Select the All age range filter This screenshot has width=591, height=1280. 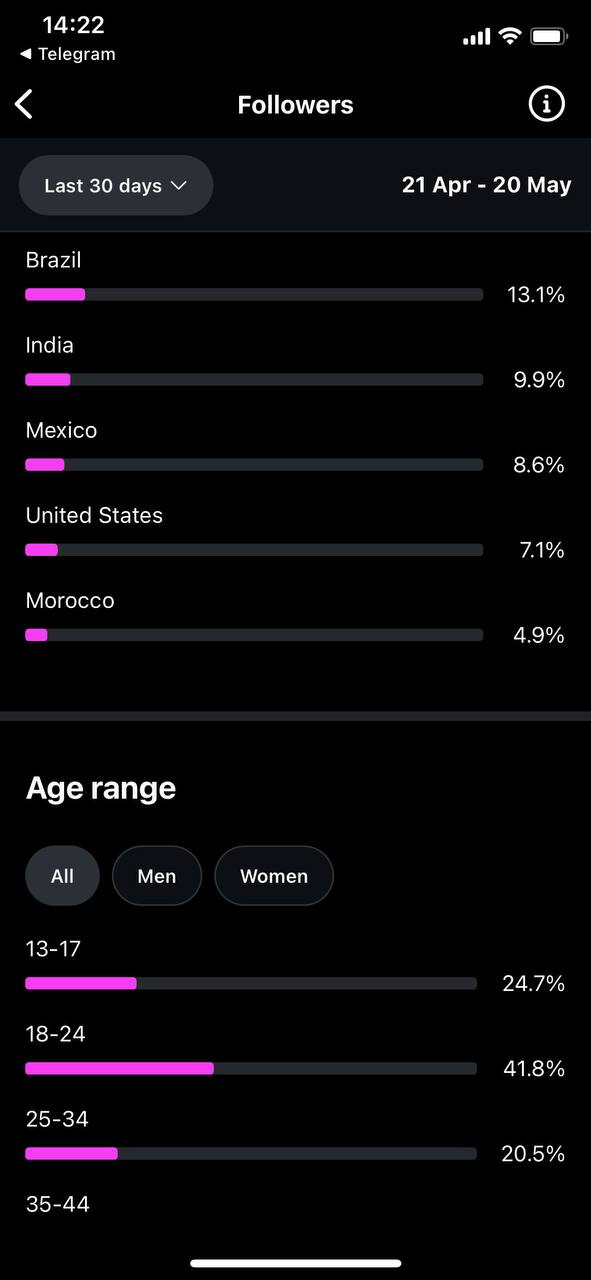coord(62,876)
